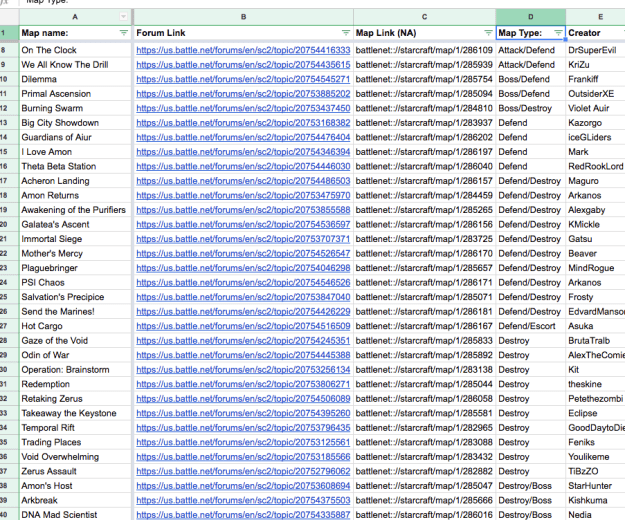Open forum link for Zerus Assault
625x520 pixels.
pyautogui.click(x=243, y=471)
